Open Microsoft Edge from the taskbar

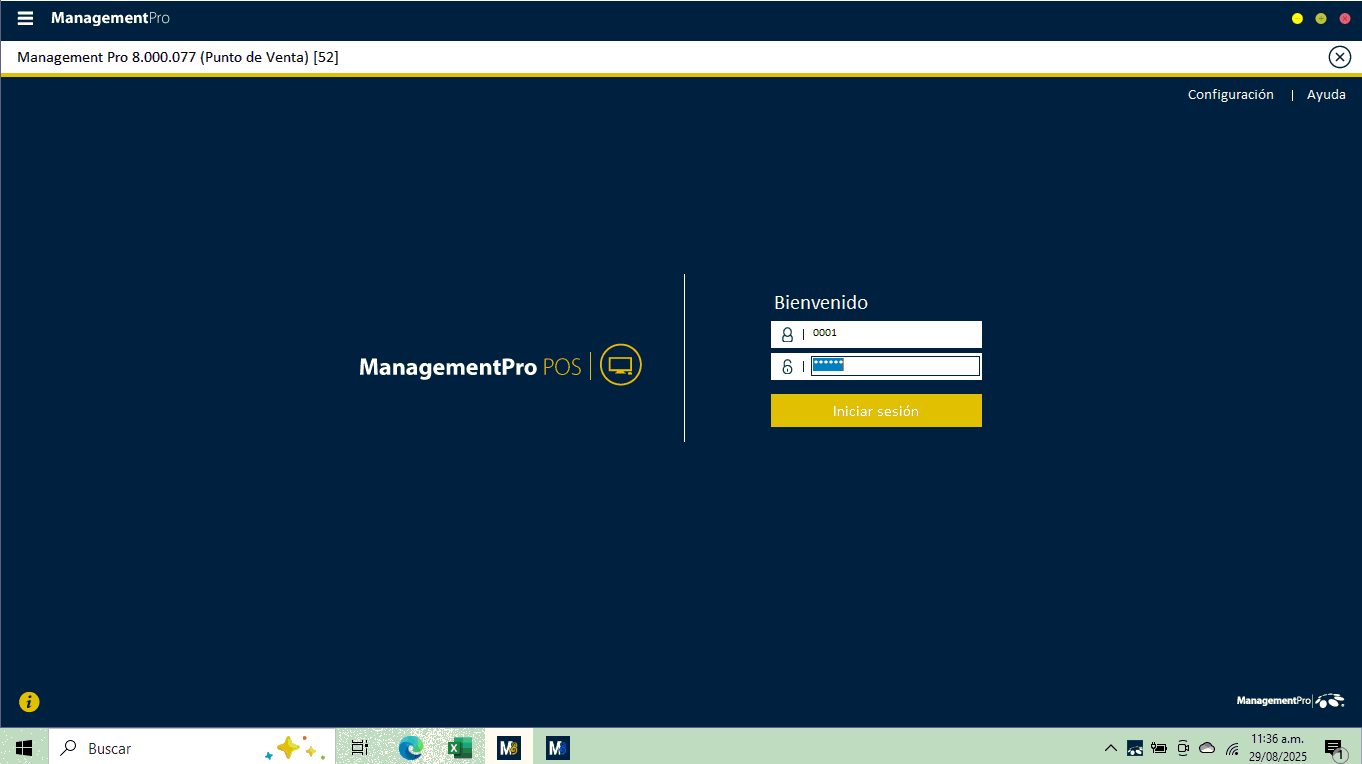410,748
